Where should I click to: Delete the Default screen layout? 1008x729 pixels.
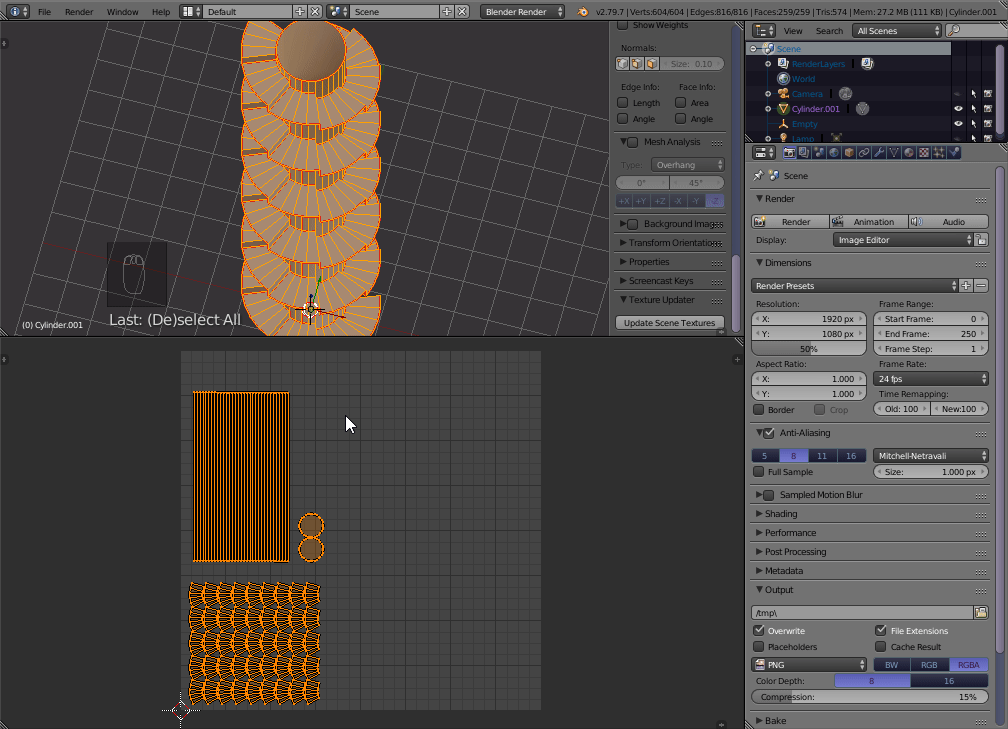(x=315, y=12)
